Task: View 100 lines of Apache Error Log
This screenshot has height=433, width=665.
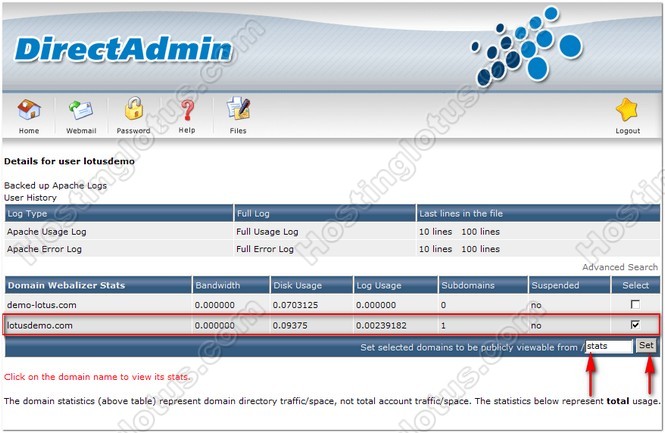Action: point(481,249)
